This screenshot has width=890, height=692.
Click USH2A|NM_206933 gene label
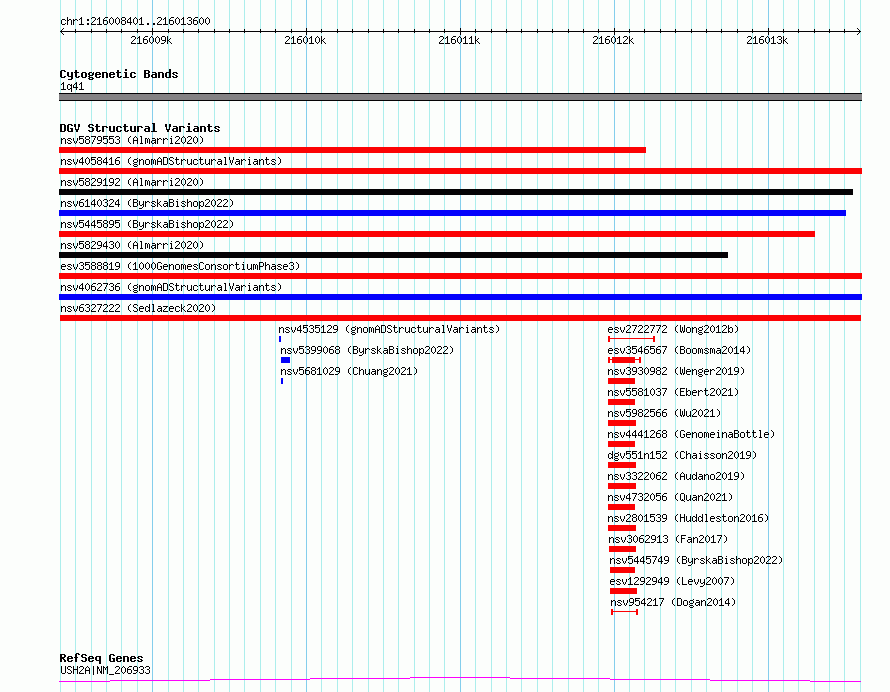tap(105, 670)
